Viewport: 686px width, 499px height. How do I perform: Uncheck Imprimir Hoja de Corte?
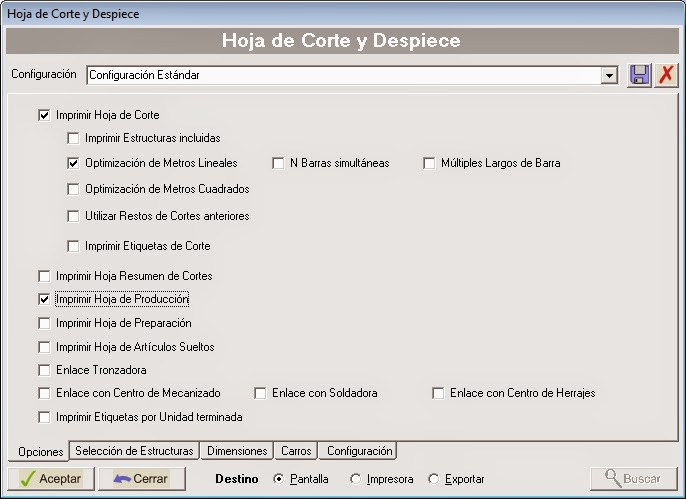tap(44, 115)
